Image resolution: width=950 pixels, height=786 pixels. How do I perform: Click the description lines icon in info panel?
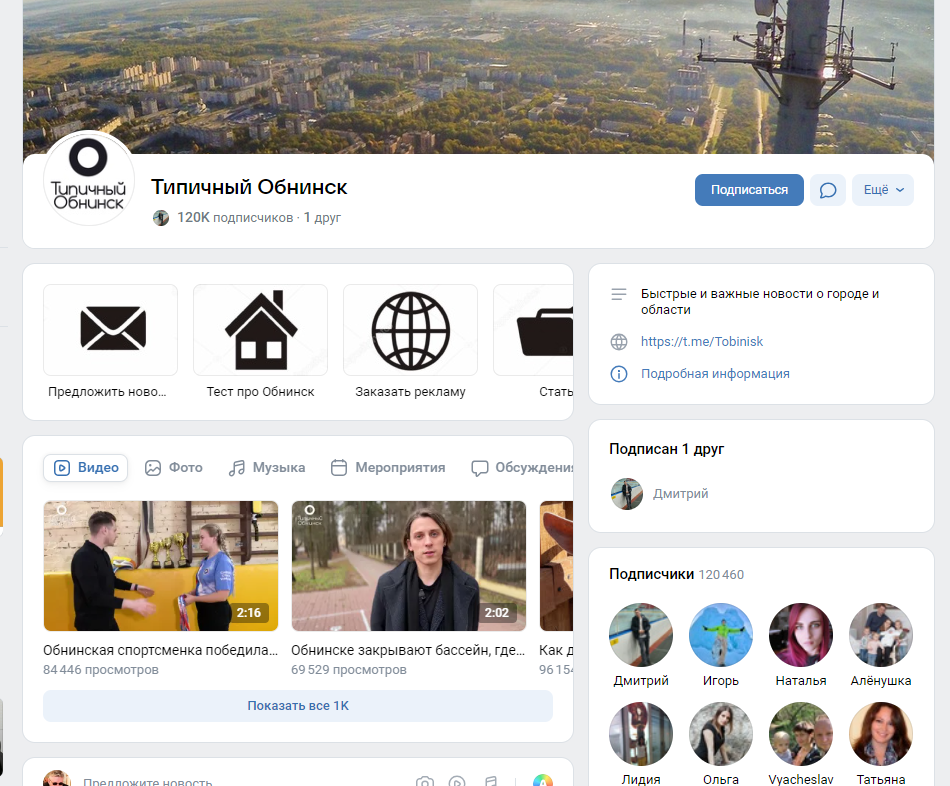tap(619, 295)
